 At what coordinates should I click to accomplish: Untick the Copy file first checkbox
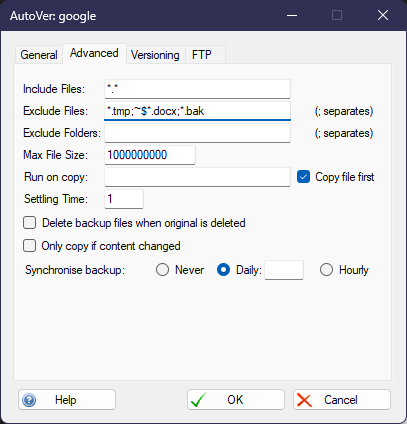click(303, 177)
